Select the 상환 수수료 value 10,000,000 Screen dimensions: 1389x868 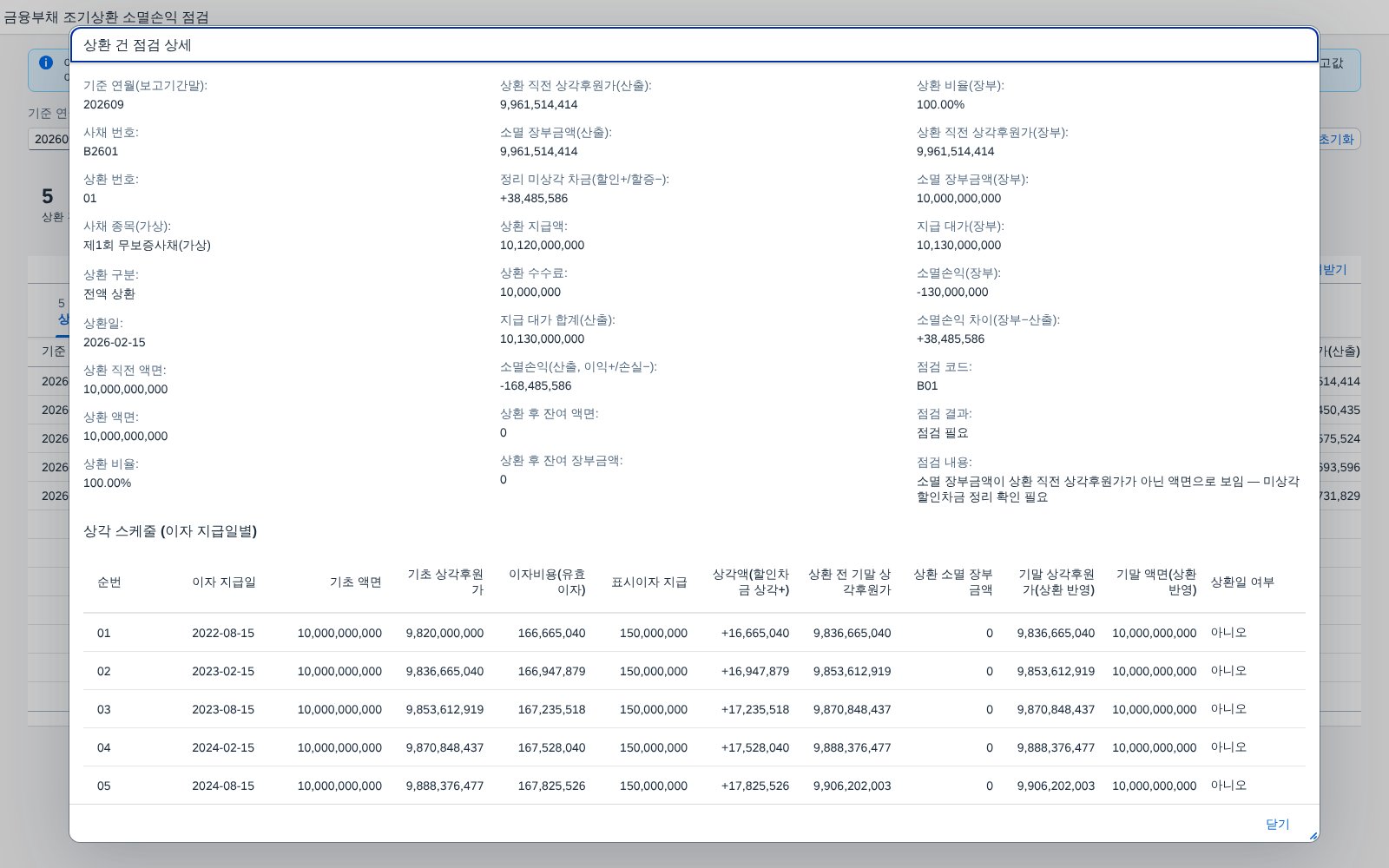tap(530, 292)
